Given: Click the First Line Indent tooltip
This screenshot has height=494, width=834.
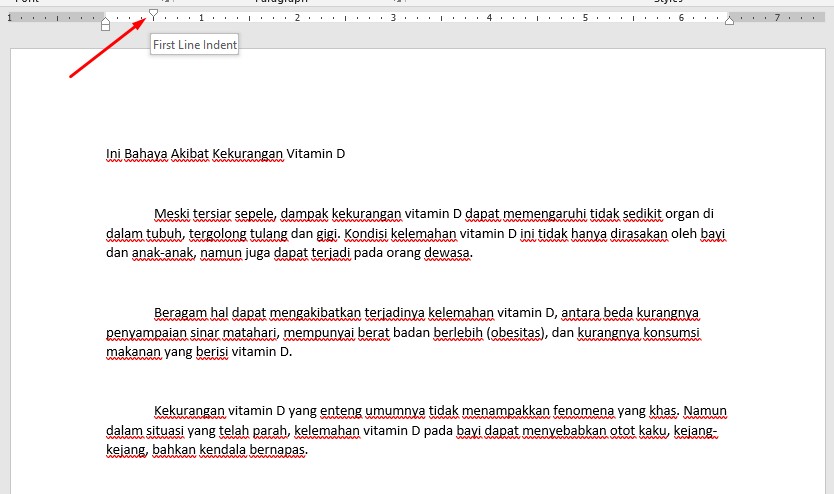Looking at the screenshot, I should 194,45.
